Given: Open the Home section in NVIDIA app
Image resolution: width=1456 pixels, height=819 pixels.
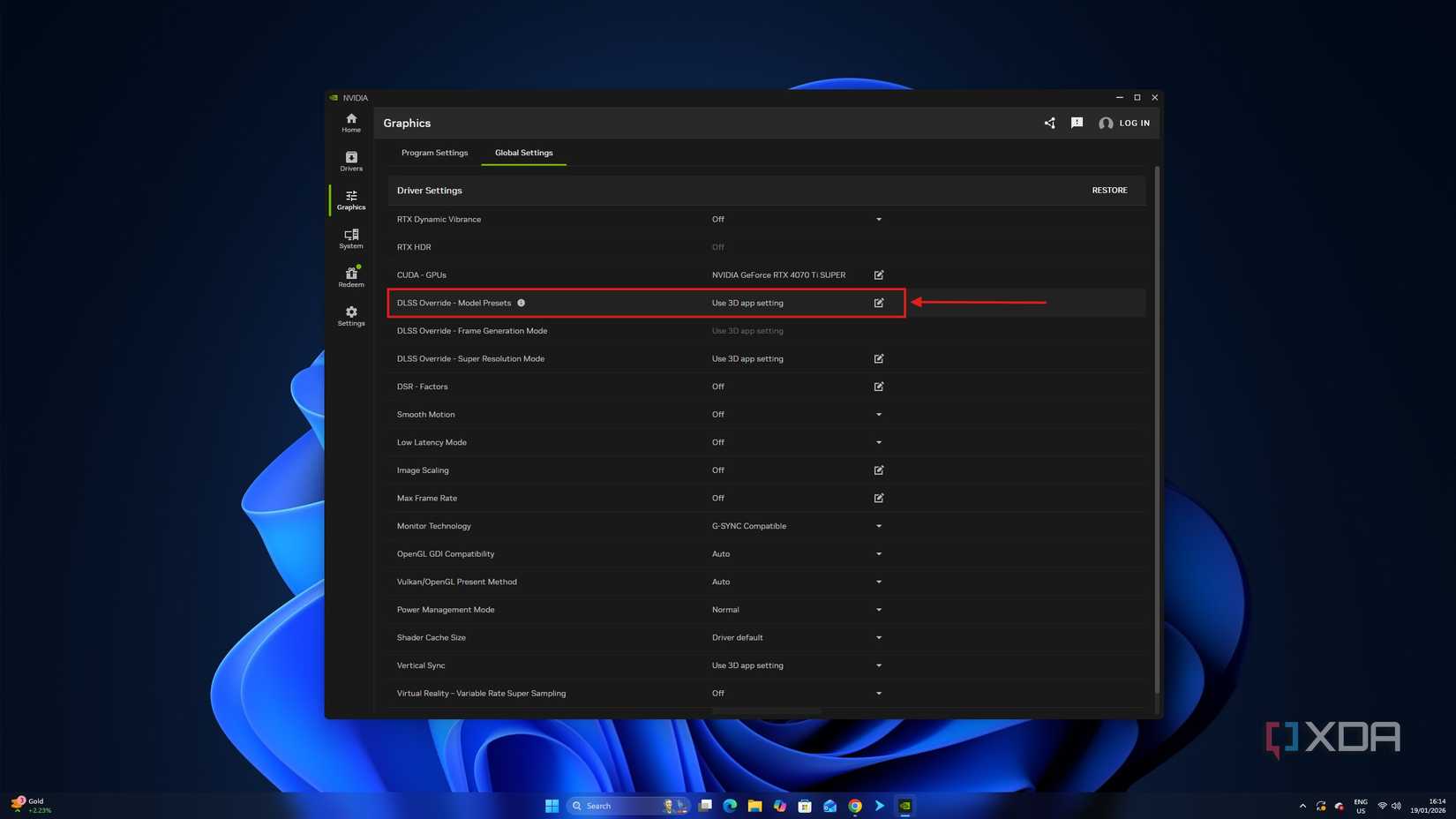Looking at the screenshot, I should [x=350, y=124].
